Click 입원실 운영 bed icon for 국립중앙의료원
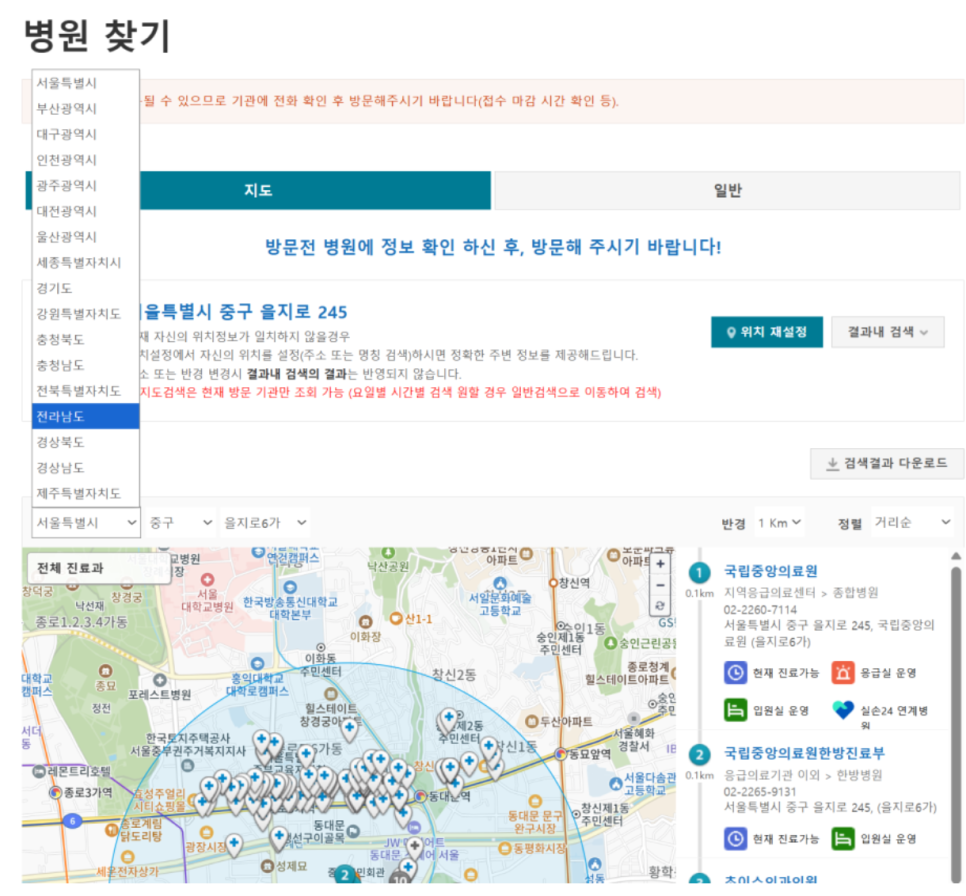Viewport: 966px width, 896px height. click(736, 711)
